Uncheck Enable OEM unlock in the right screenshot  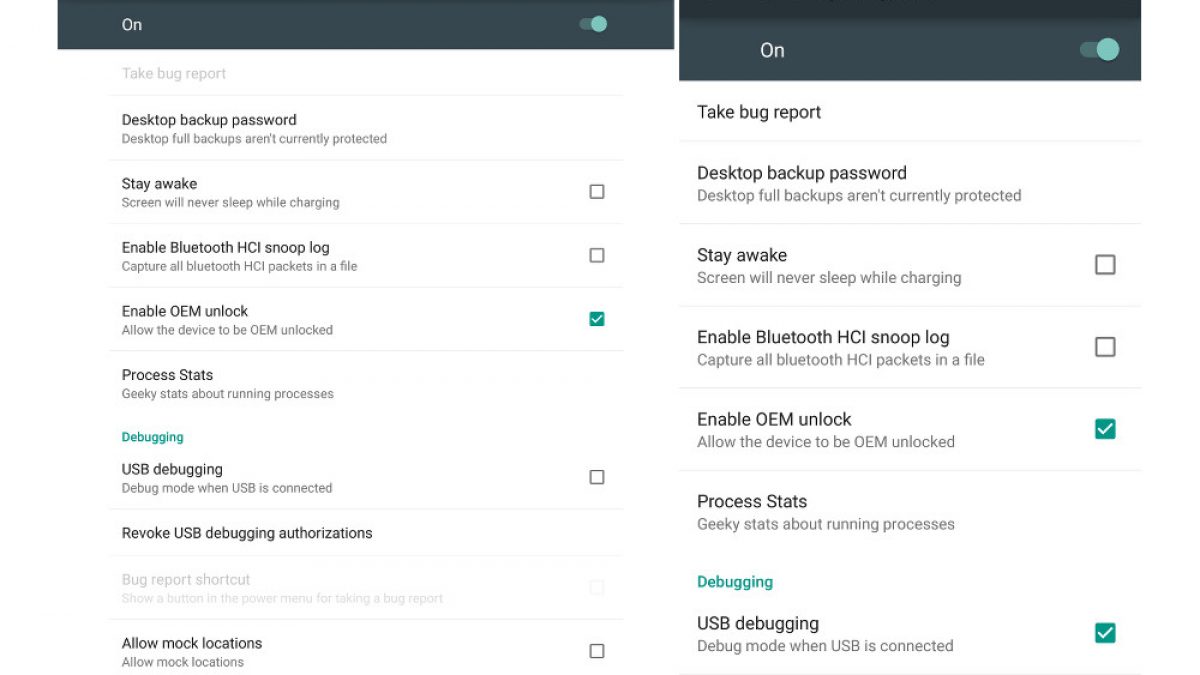[x=1105, y=429]
